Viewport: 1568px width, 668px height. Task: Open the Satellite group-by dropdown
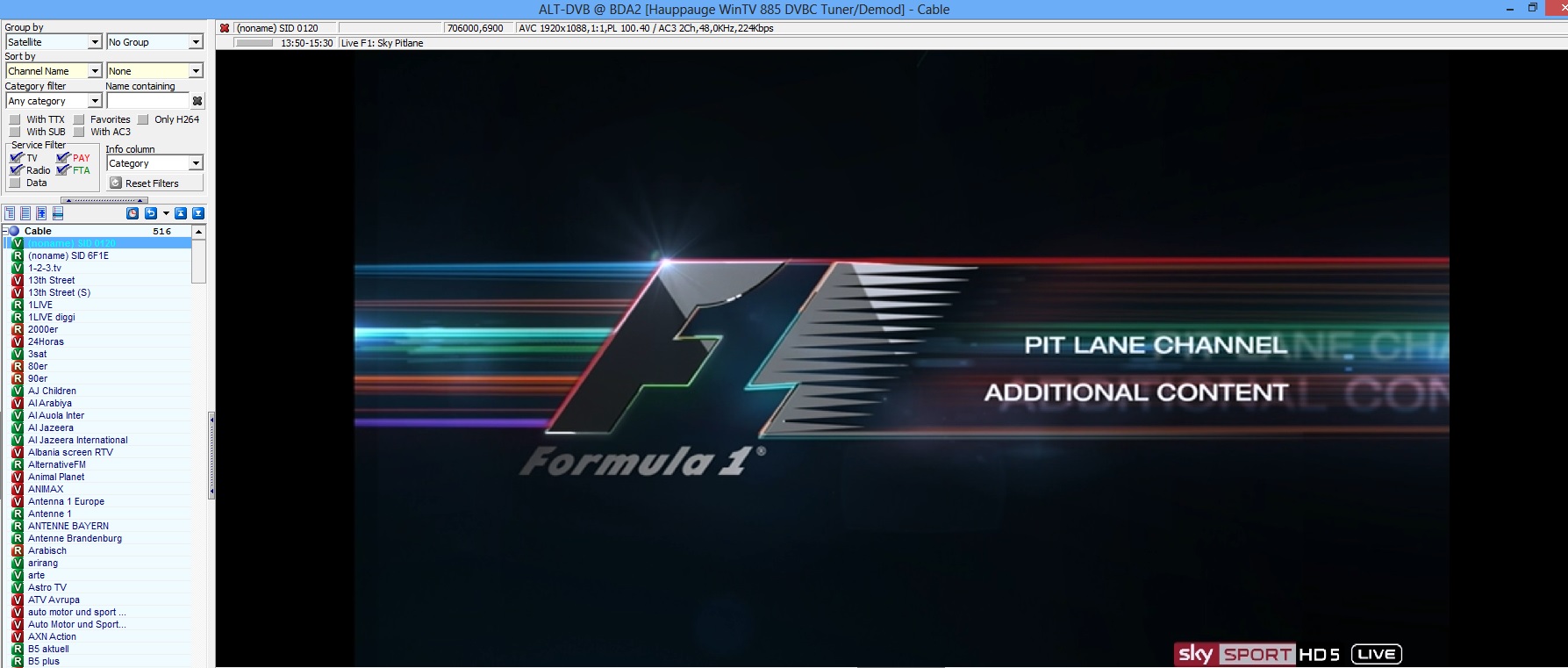[95, 42]
